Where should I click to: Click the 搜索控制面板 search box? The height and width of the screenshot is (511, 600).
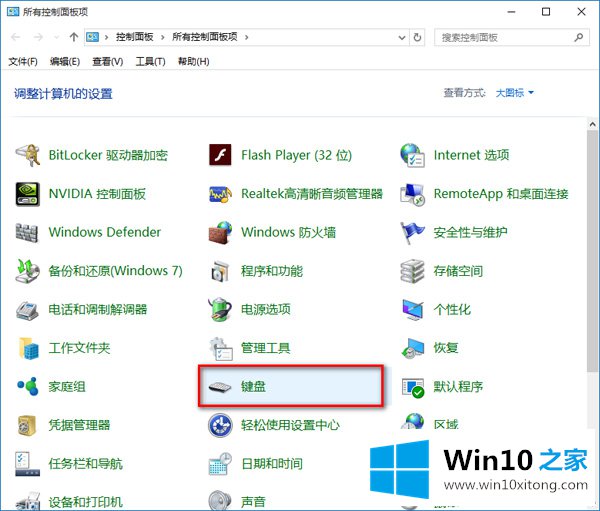point(512,38)
